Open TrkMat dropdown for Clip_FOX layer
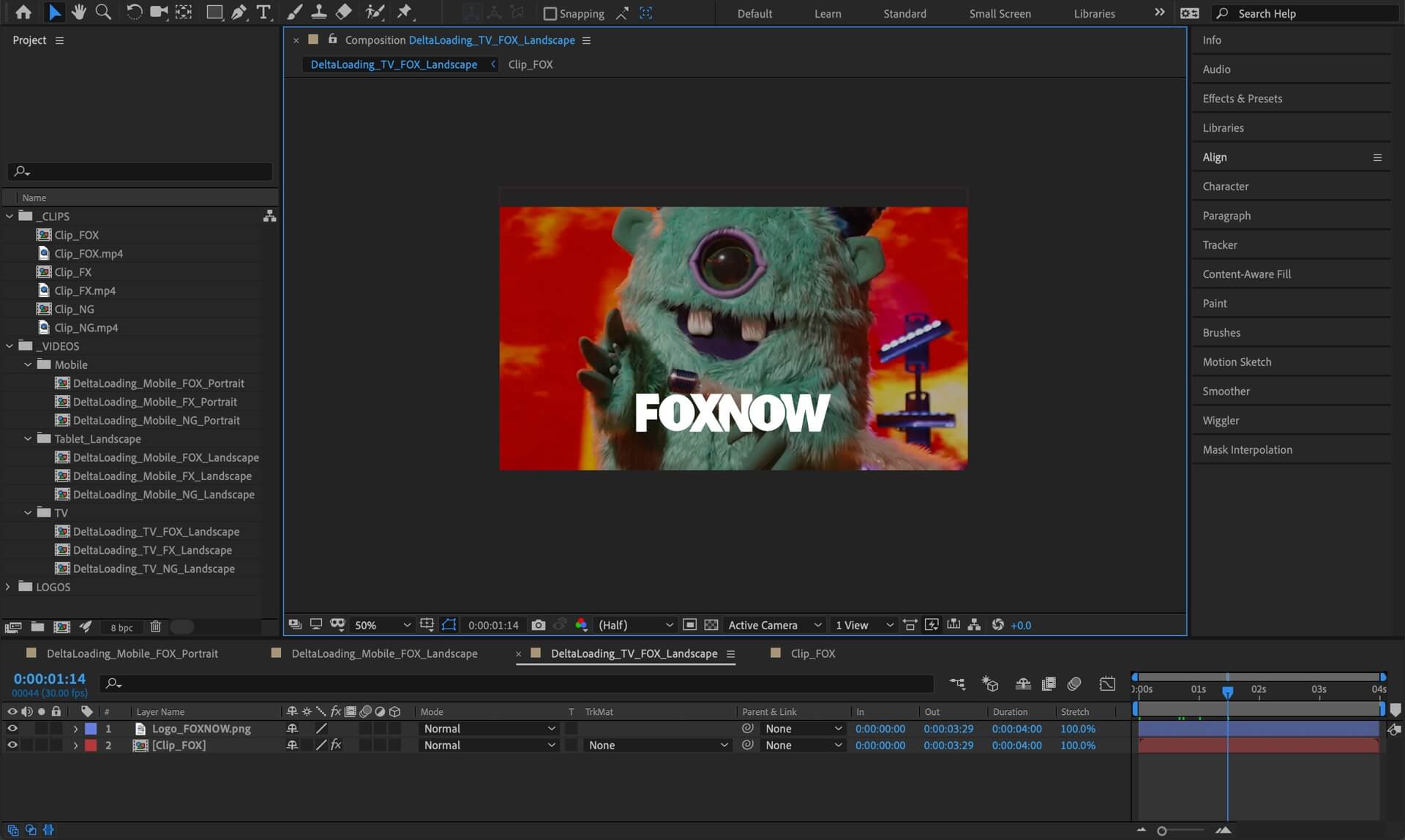Viewport: 1405px width, 840px height. click(658, 745)
